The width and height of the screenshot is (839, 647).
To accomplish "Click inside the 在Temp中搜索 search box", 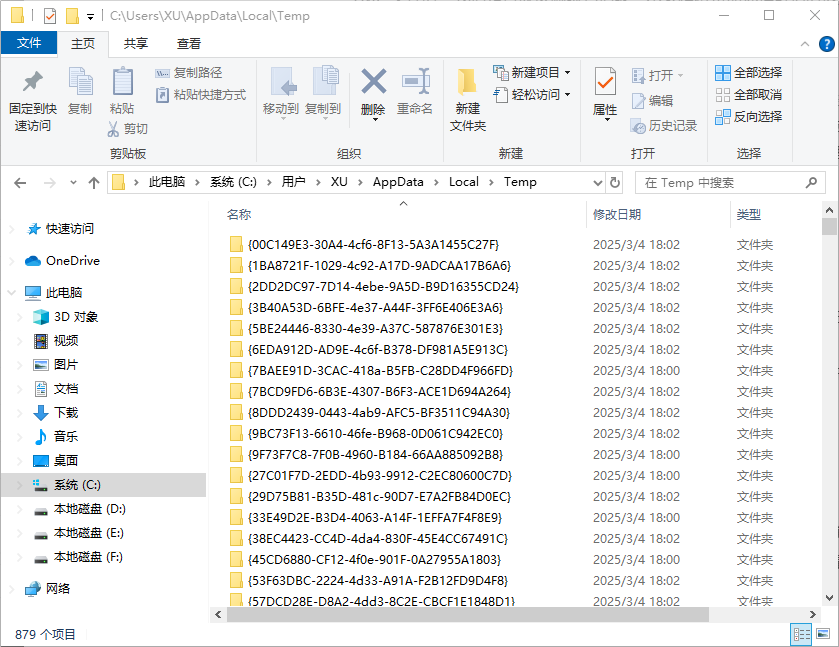I will tap(728, 182).
